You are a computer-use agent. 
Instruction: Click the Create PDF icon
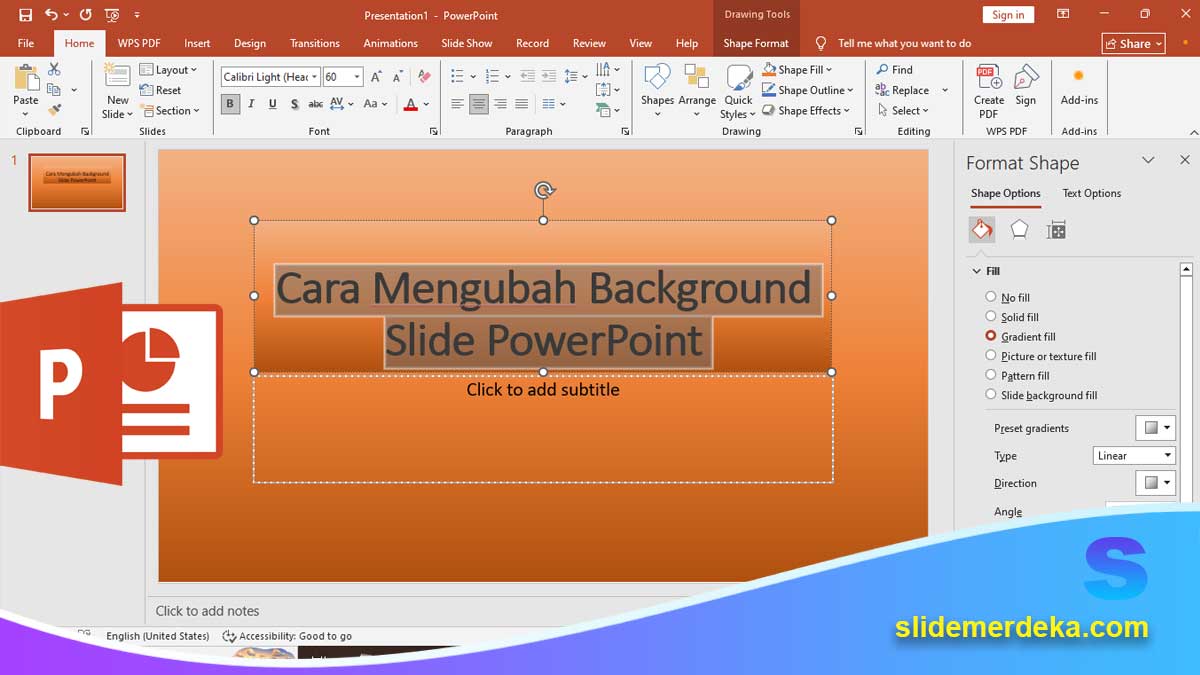989,91
